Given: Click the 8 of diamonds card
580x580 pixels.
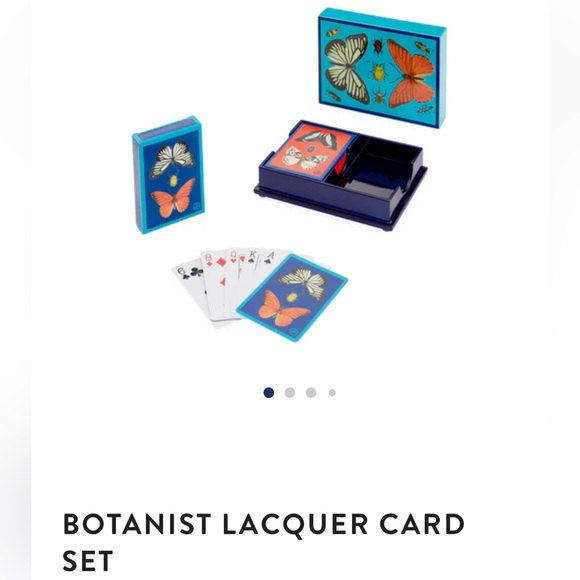Looking at the screenshot, I should point(214,281).
